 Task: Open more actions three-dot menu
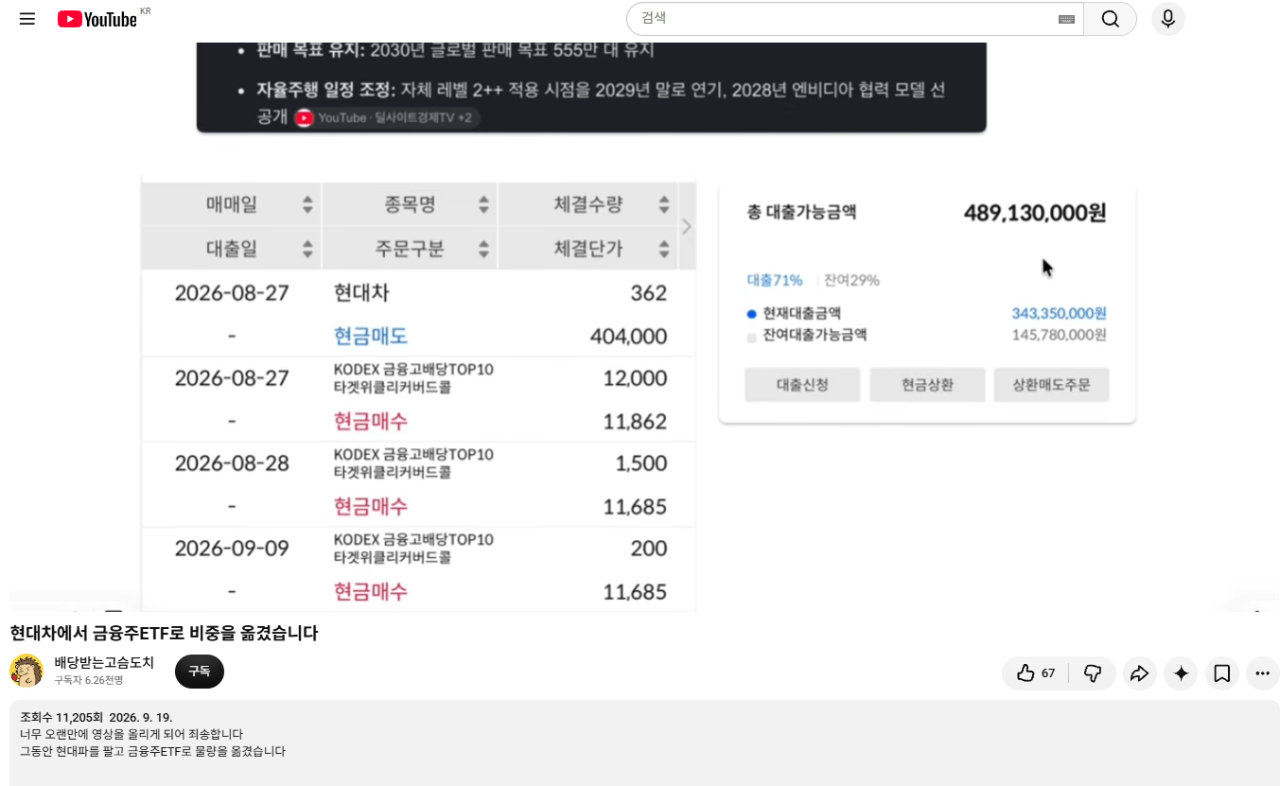tap(1262, 673)
